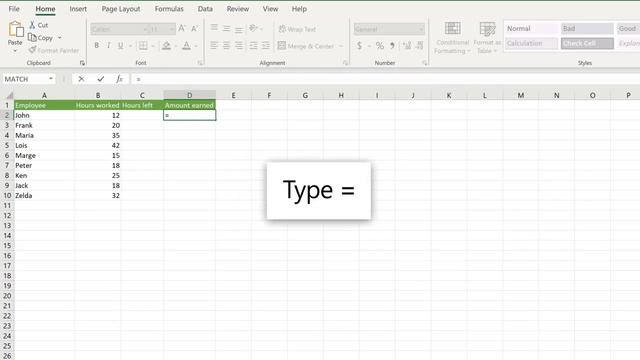Click Bottom Align icon
The image size is (640, 360).
tap(239, 29)
